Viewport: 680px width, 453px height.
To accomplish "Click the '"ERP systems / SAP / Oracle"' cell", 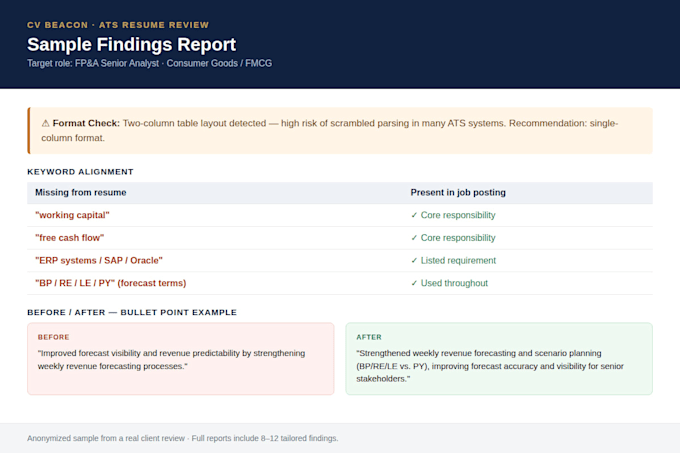I will pyautogui.click(x=99, y=260).
